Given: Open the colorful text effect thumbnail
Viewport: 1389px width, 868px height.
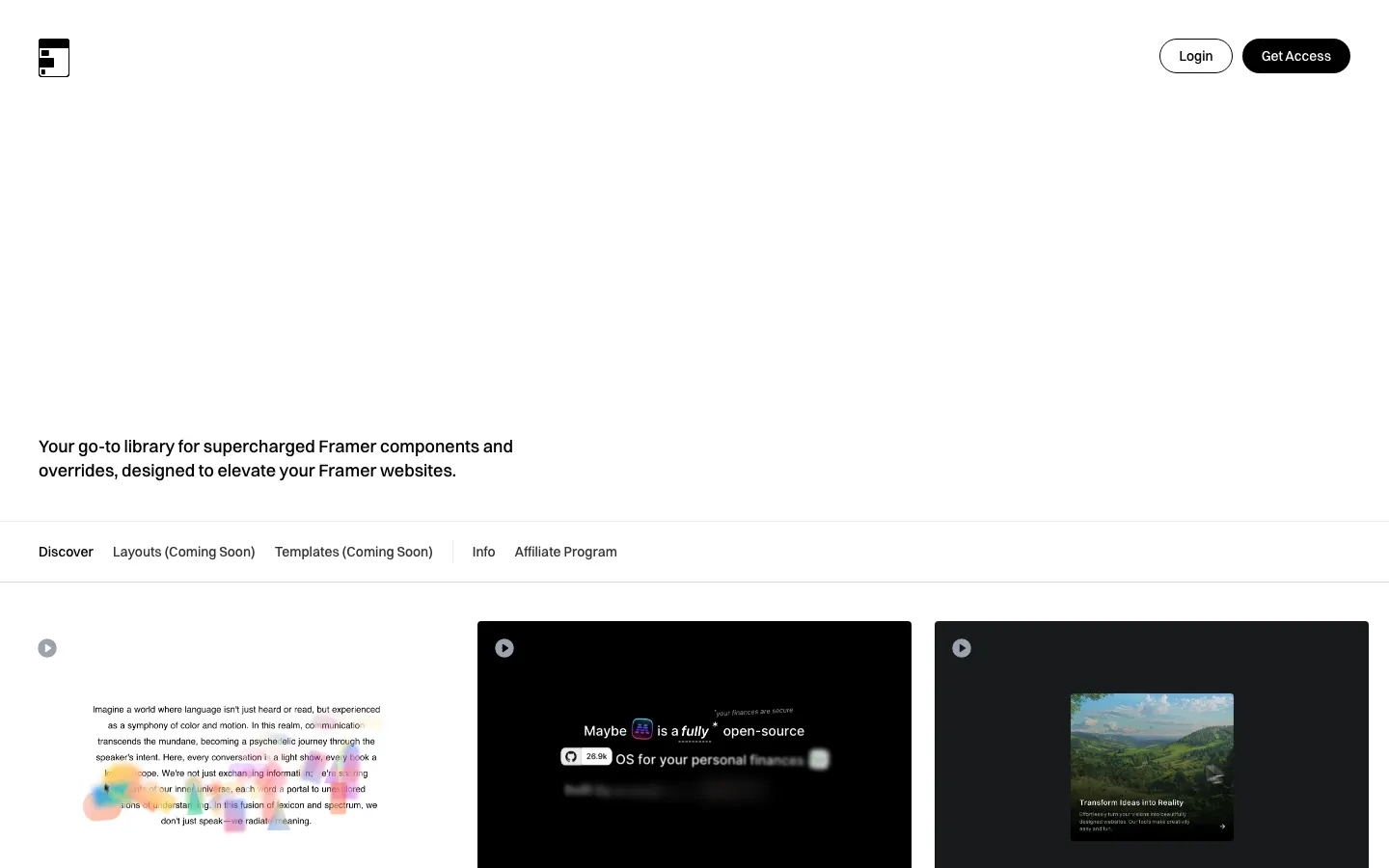Looking at the screenshot, I should pos(236,765).
